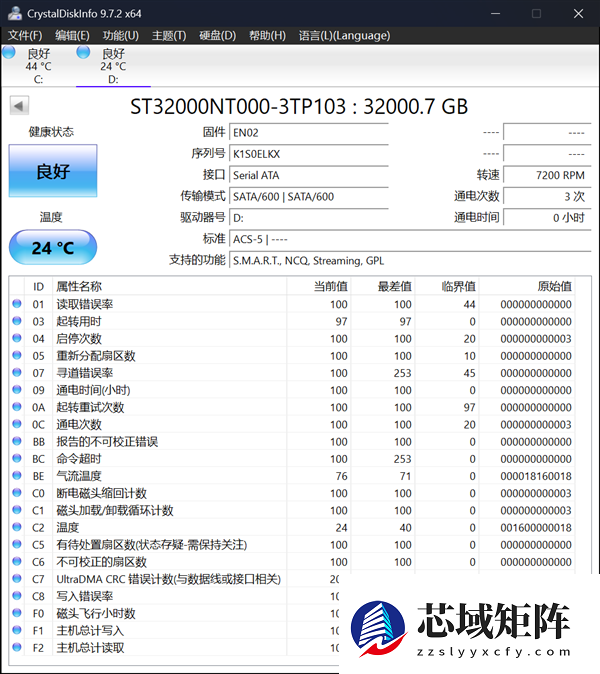The width and height of the screenshot is (600, 674).
Task: Click the standard field ACS-5
Action: pyautogui.click(x=410, y=239)
